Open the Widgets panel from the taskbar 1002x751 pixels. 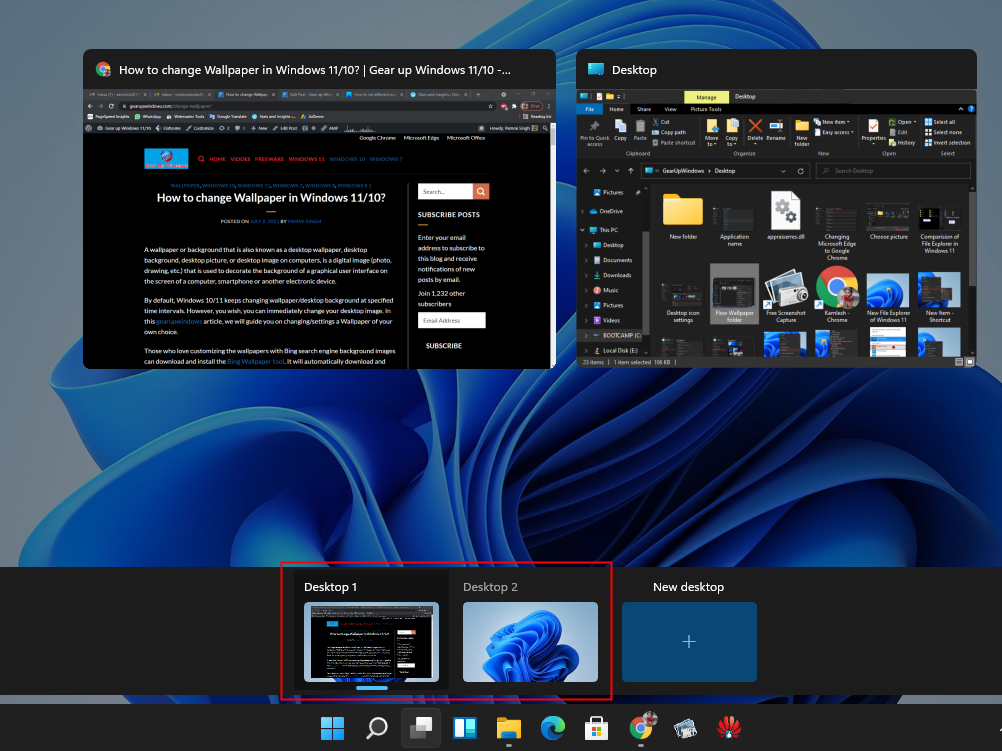(464, 727)
